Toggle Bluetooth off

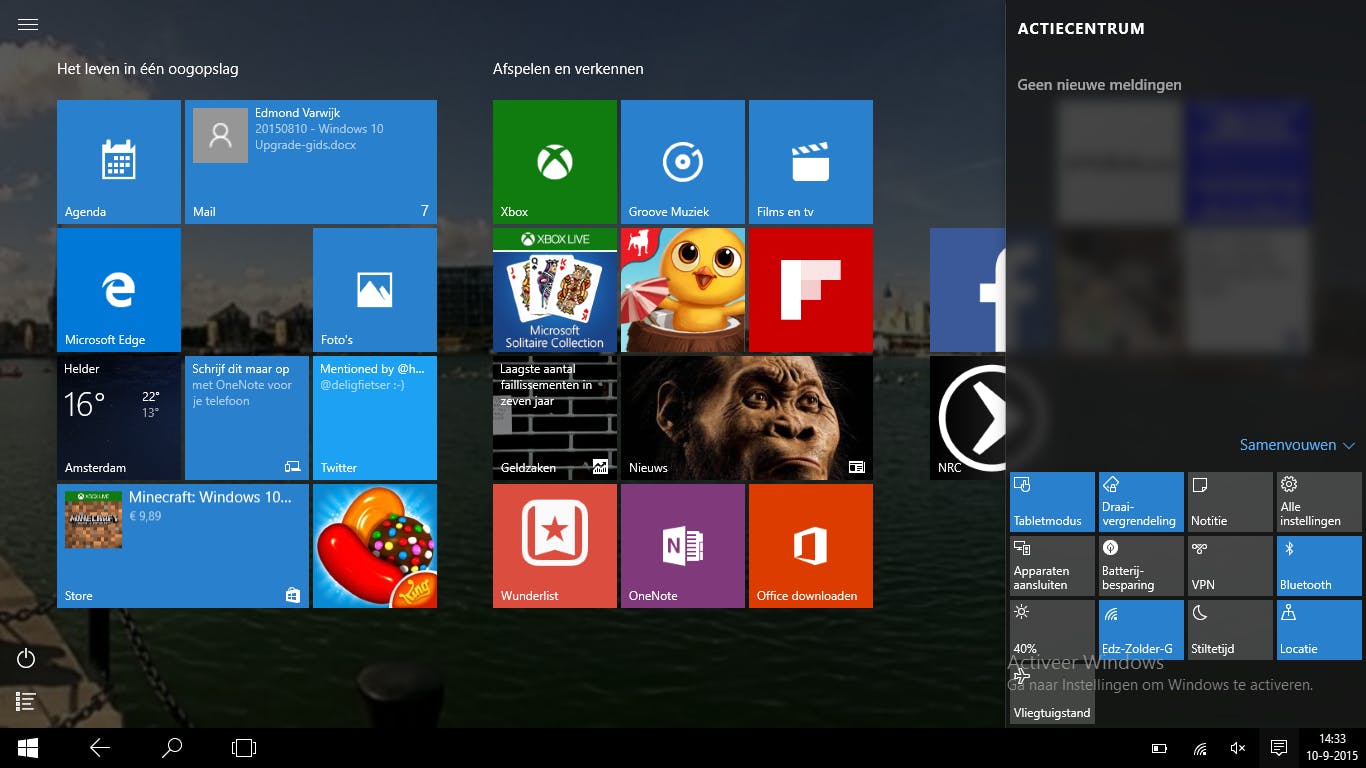click(1319, 566)
